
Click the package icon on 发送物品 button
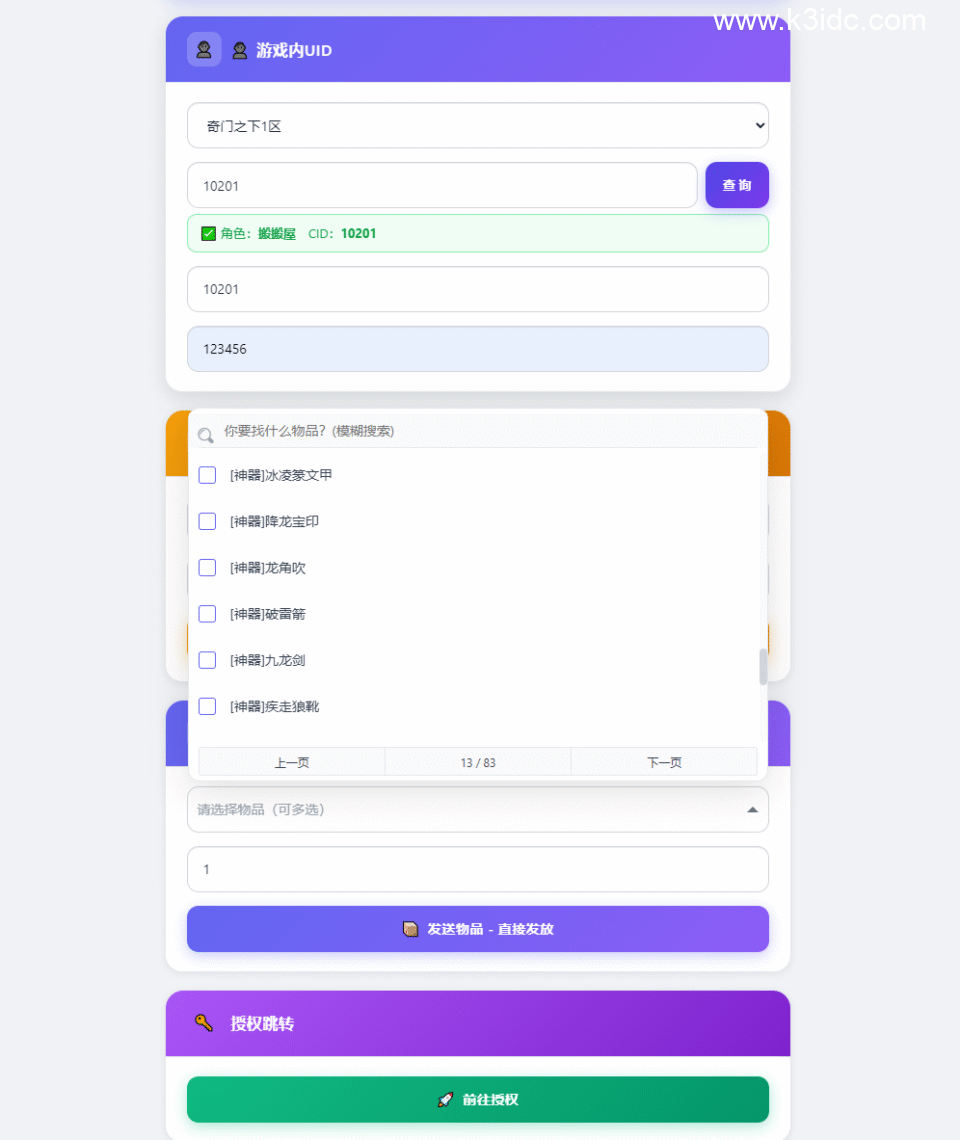pos(410,928)
